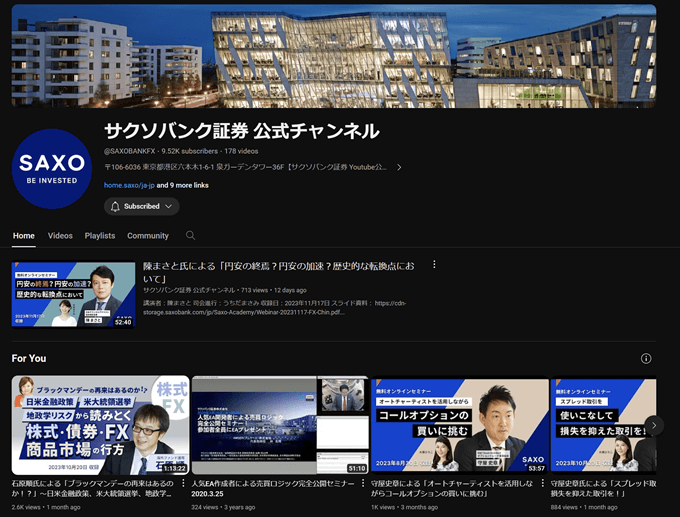Open options menu for 石原順氏 video

(x=183, y=483)
